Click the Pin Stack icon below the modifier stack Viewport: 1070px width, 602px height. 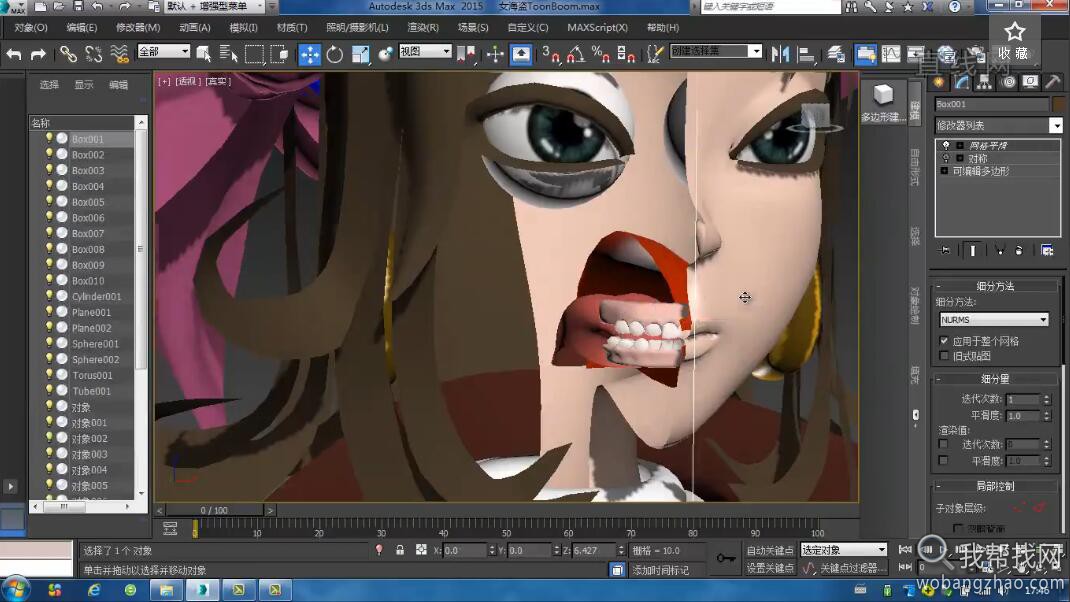tap(944, 250)
